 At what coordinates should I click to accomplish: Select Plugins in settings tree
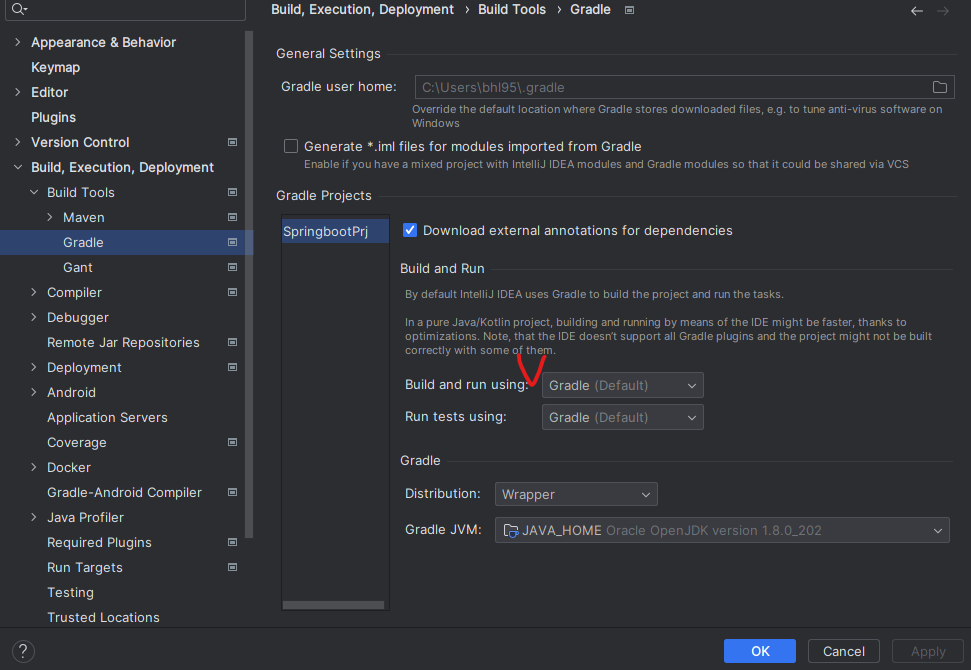(53, 117)
